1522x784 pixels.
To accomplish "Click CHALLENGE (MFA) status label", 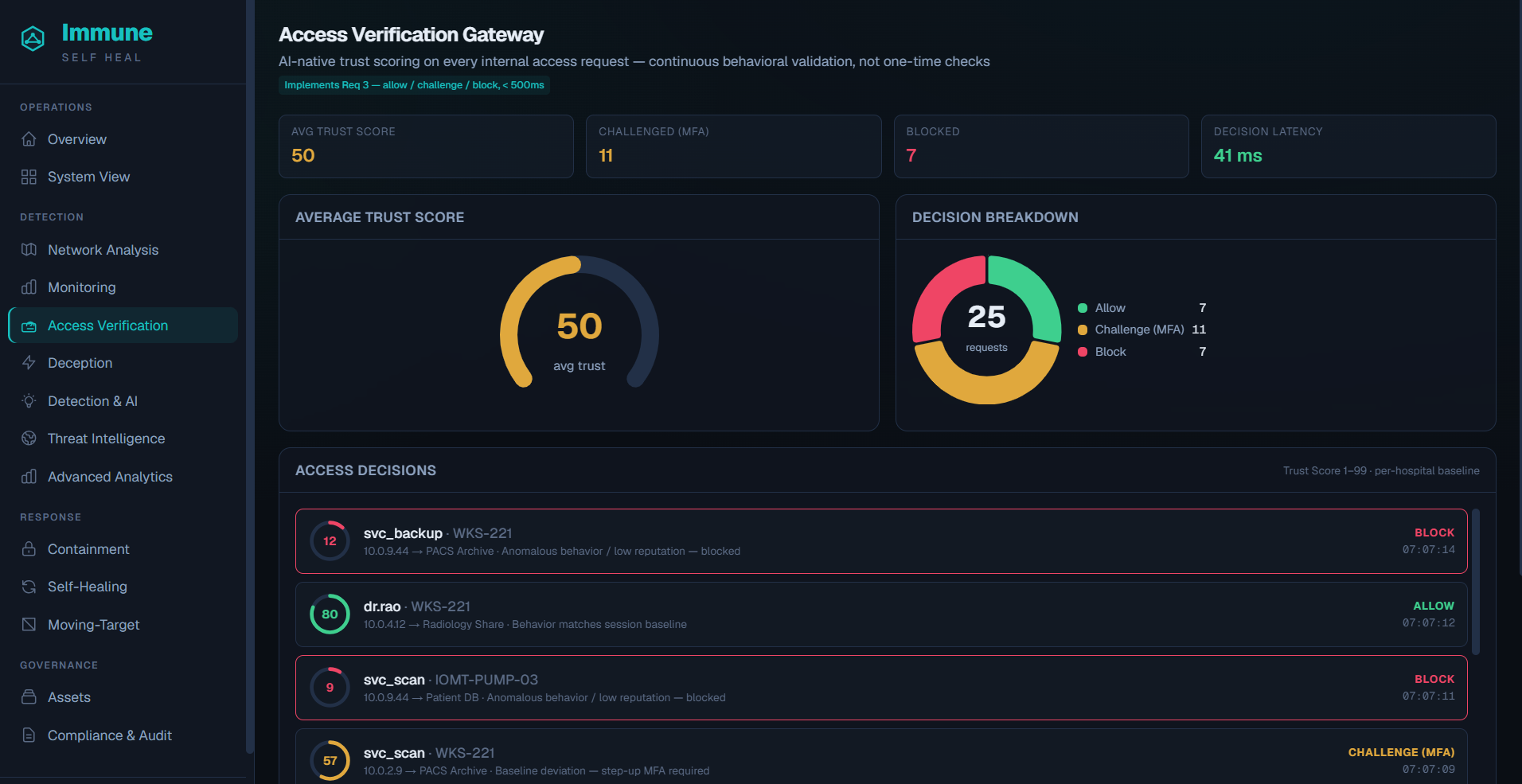I will point(1401,752).
